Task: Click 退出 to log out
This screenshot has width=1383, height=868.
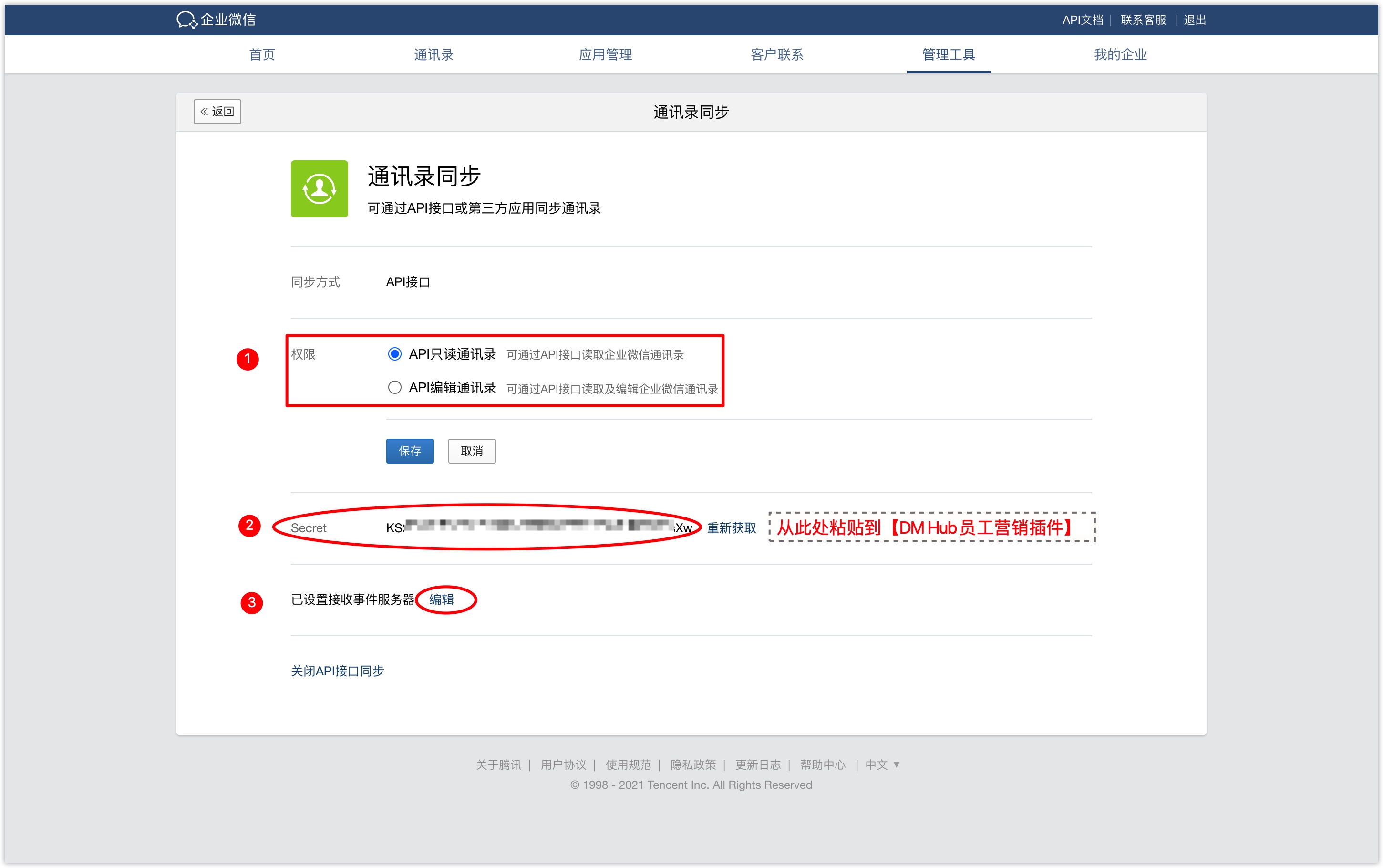Action: click(x=1195, y=20)
